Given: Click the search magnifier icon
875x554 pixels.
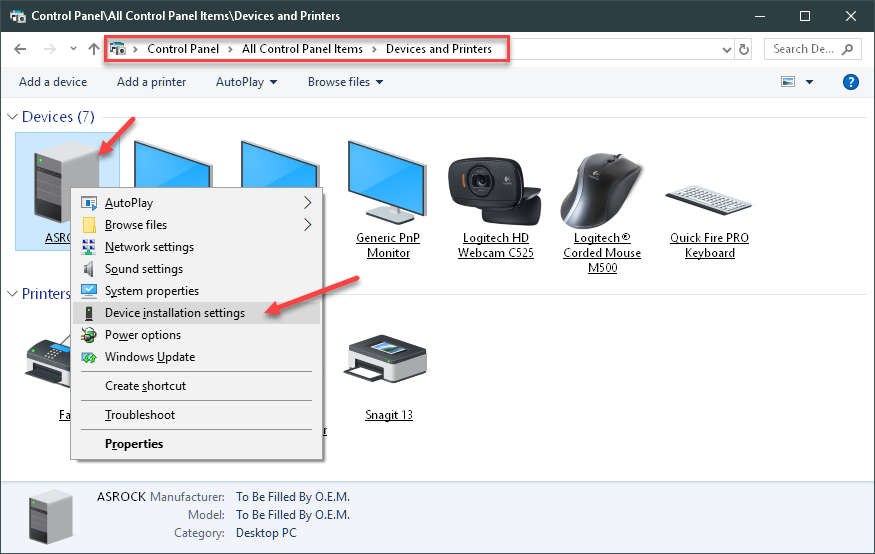Looking at the screenshot, I should [x=848, y=49].
